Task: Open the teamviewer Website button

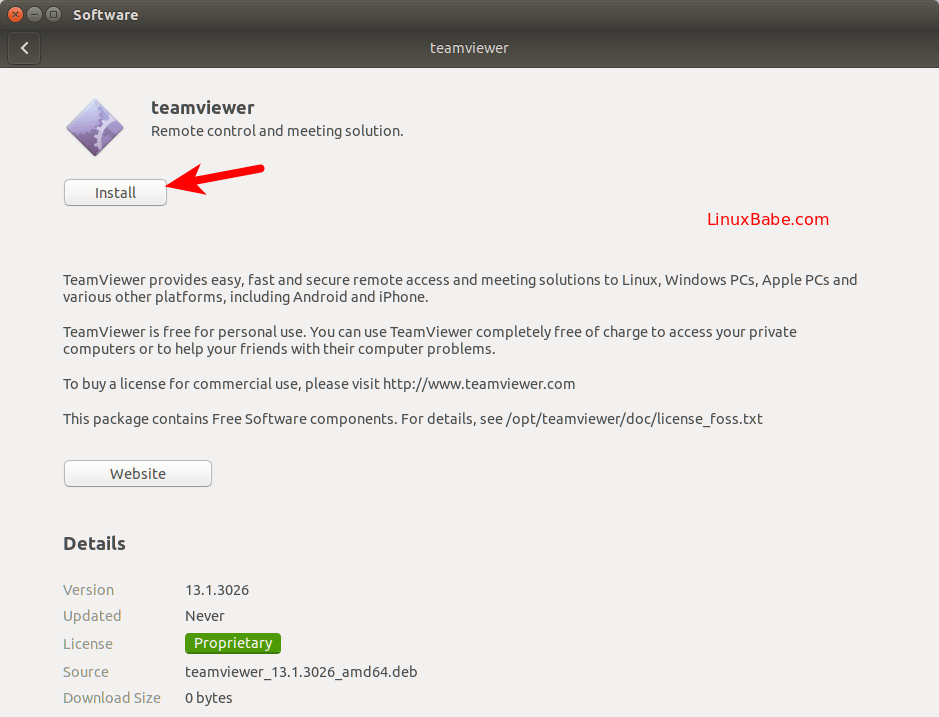Action: 138,473
